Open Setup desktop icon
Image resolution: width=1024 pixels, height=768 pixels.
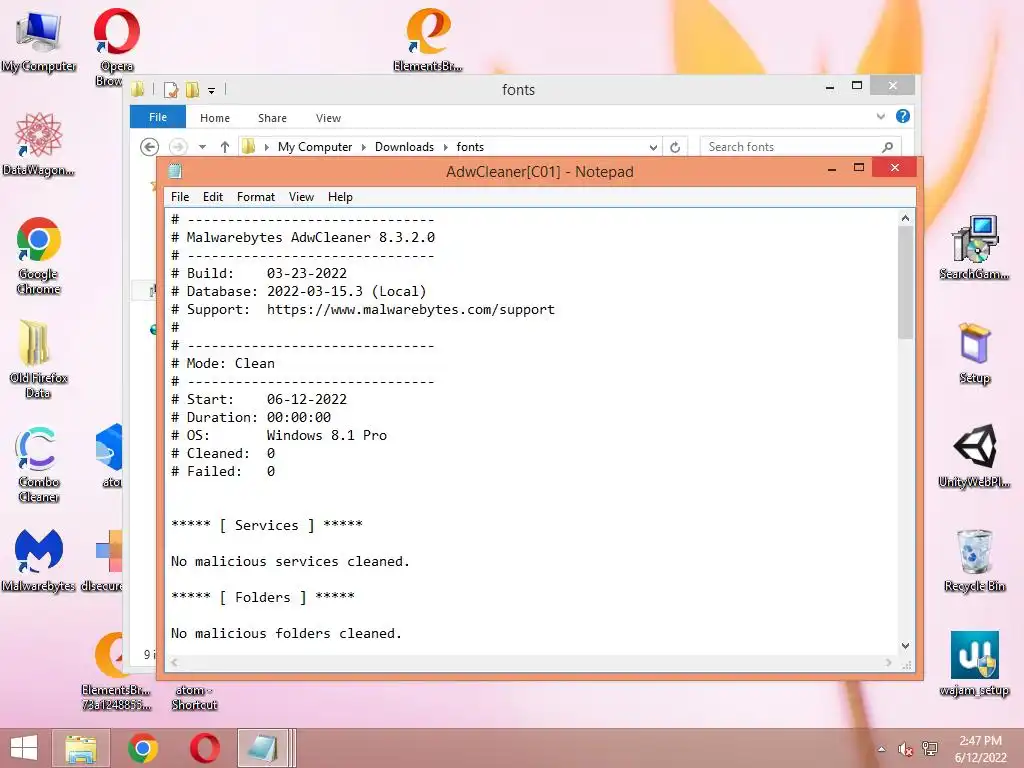(x=974, y=353)
